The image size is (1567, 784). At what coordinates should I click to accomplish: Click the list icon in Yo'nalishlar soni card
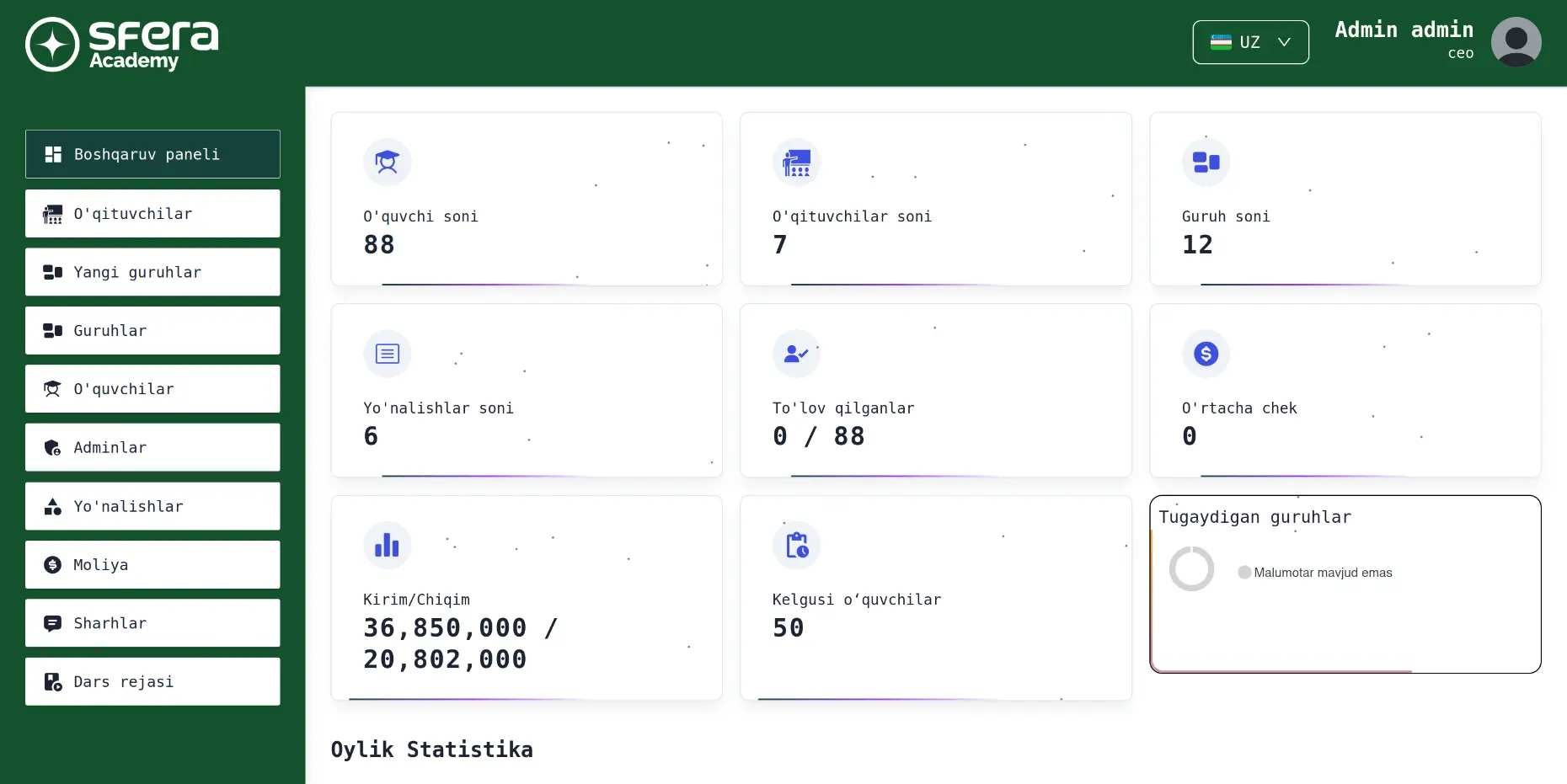(388, 354)
